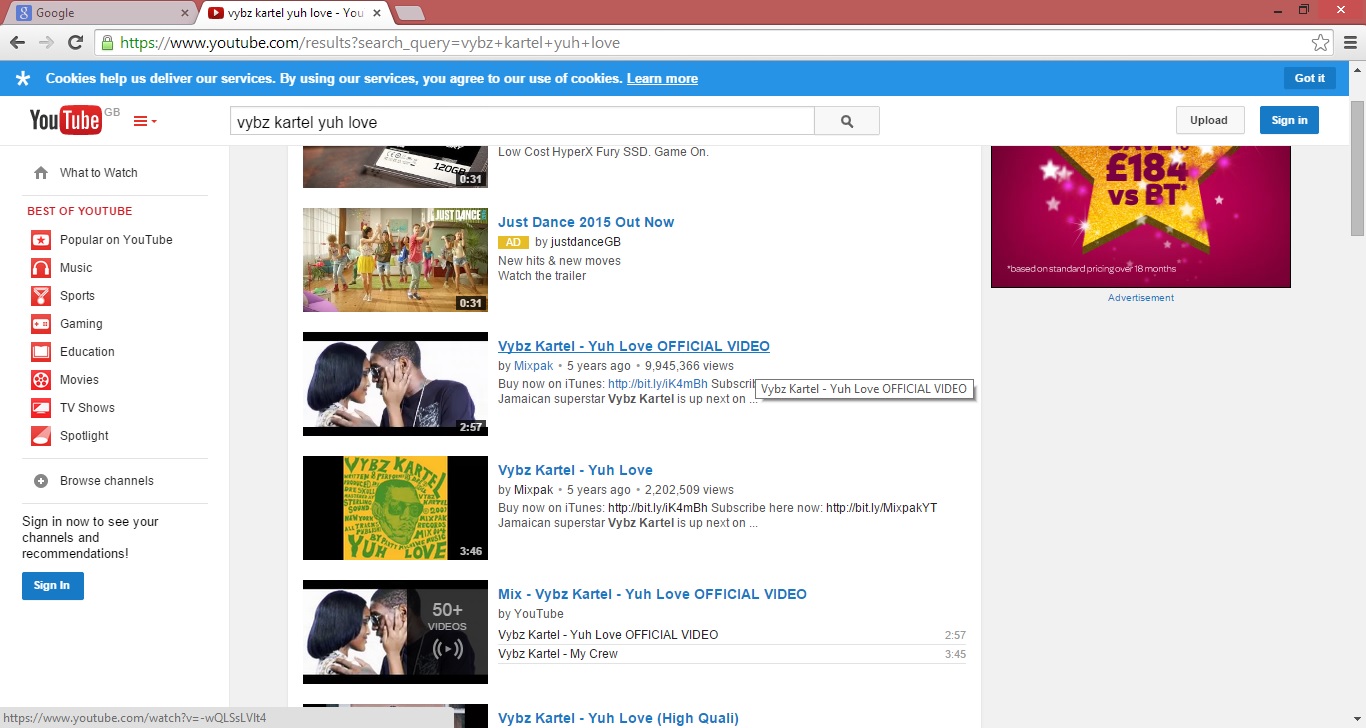The image size is (1366, 728).
Task: Select the 2:57 Yuh Love OFFICIAL VIDEO mix track
Action: (x=608, y=635)
